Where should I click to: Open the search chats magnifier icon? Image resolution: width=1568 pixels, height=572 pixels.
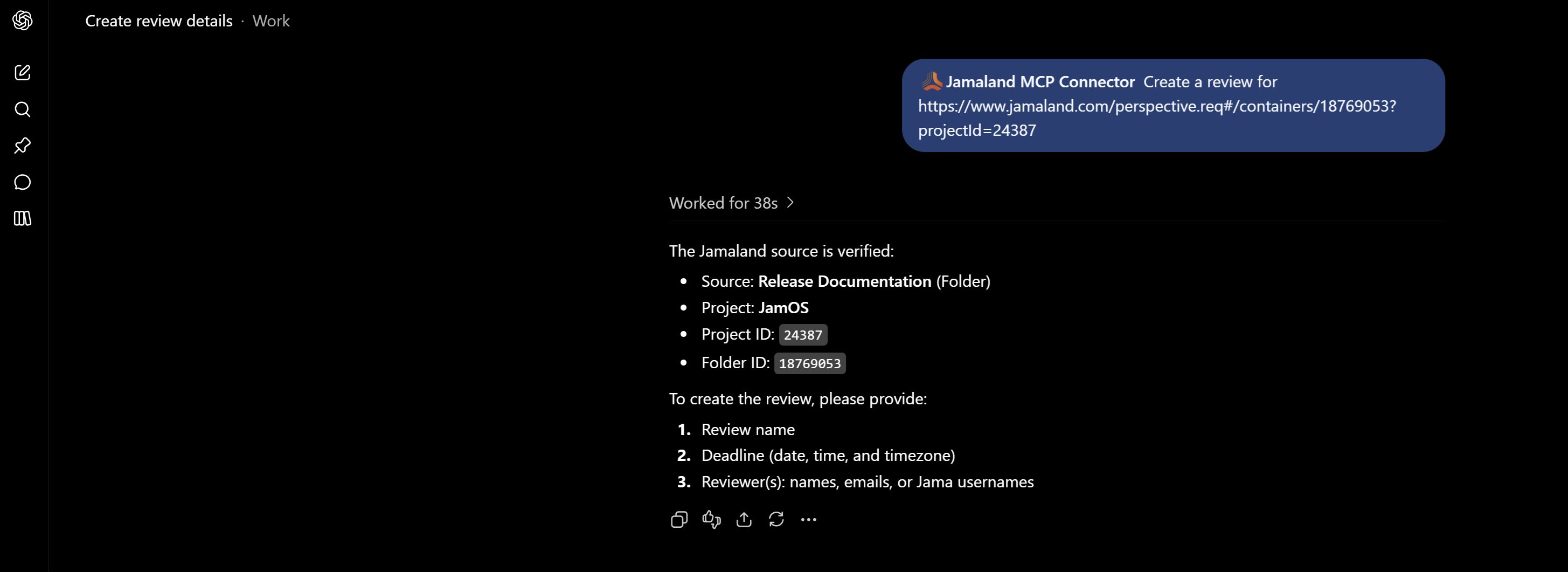(x=23, y=109)
